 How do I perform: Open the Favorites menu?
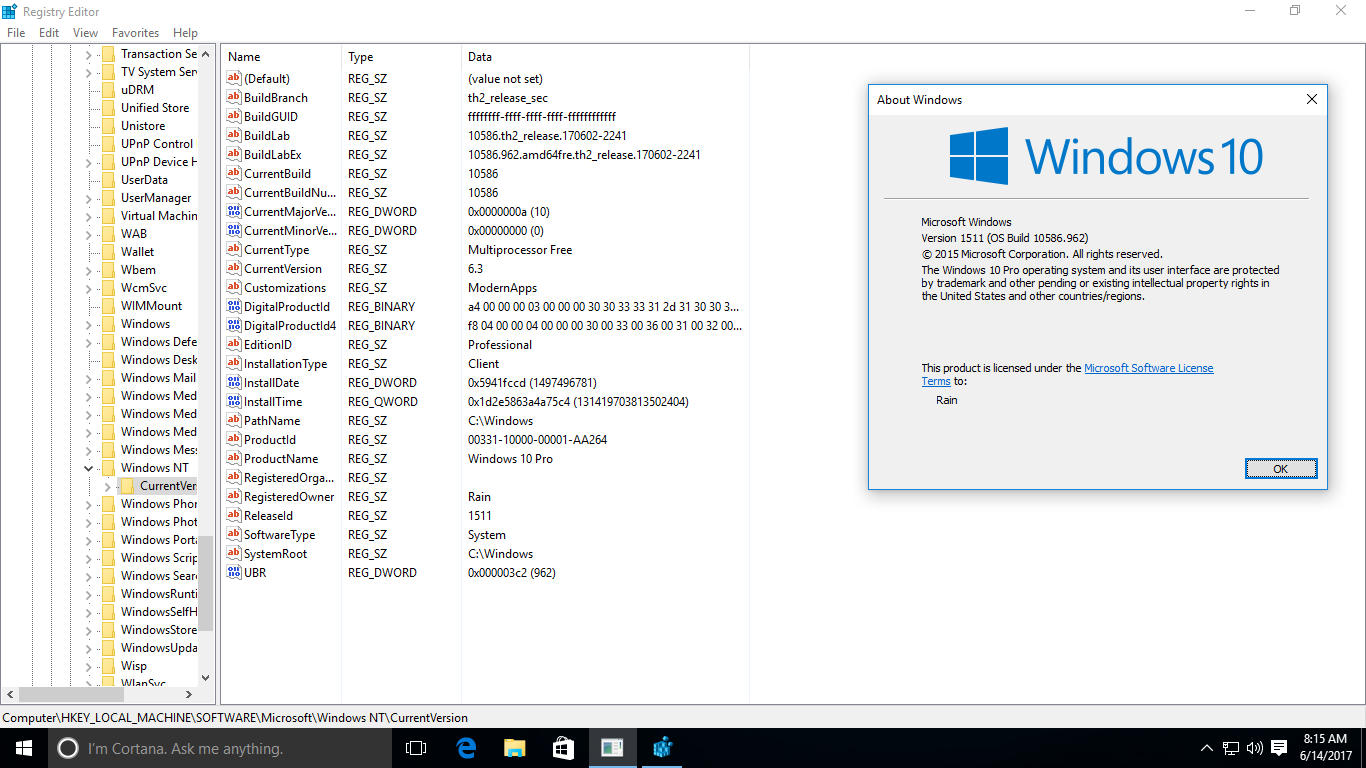click(135, 33)
